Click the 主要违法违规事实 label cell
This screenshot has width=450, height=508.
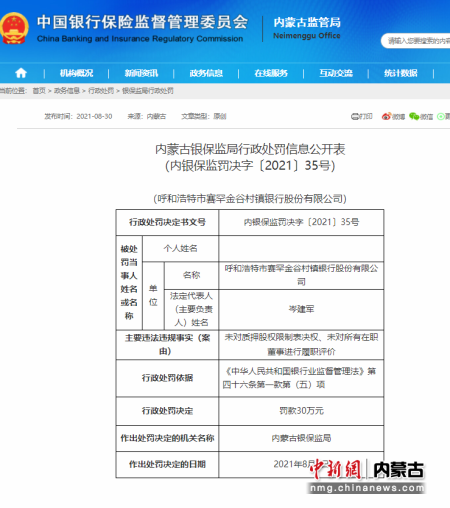[167, 345]
